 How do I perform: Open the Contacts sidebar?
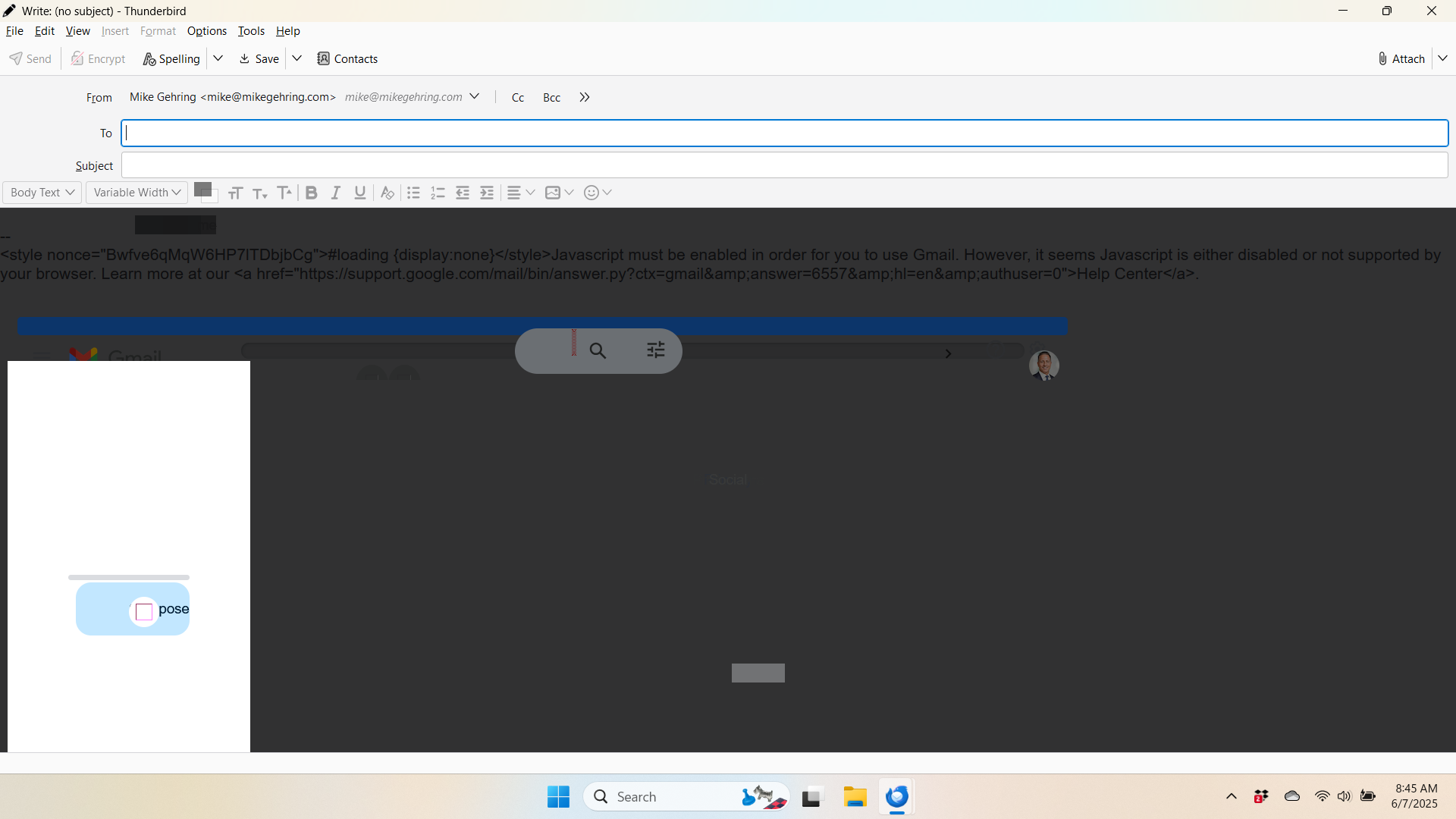[x=347, y=59]
